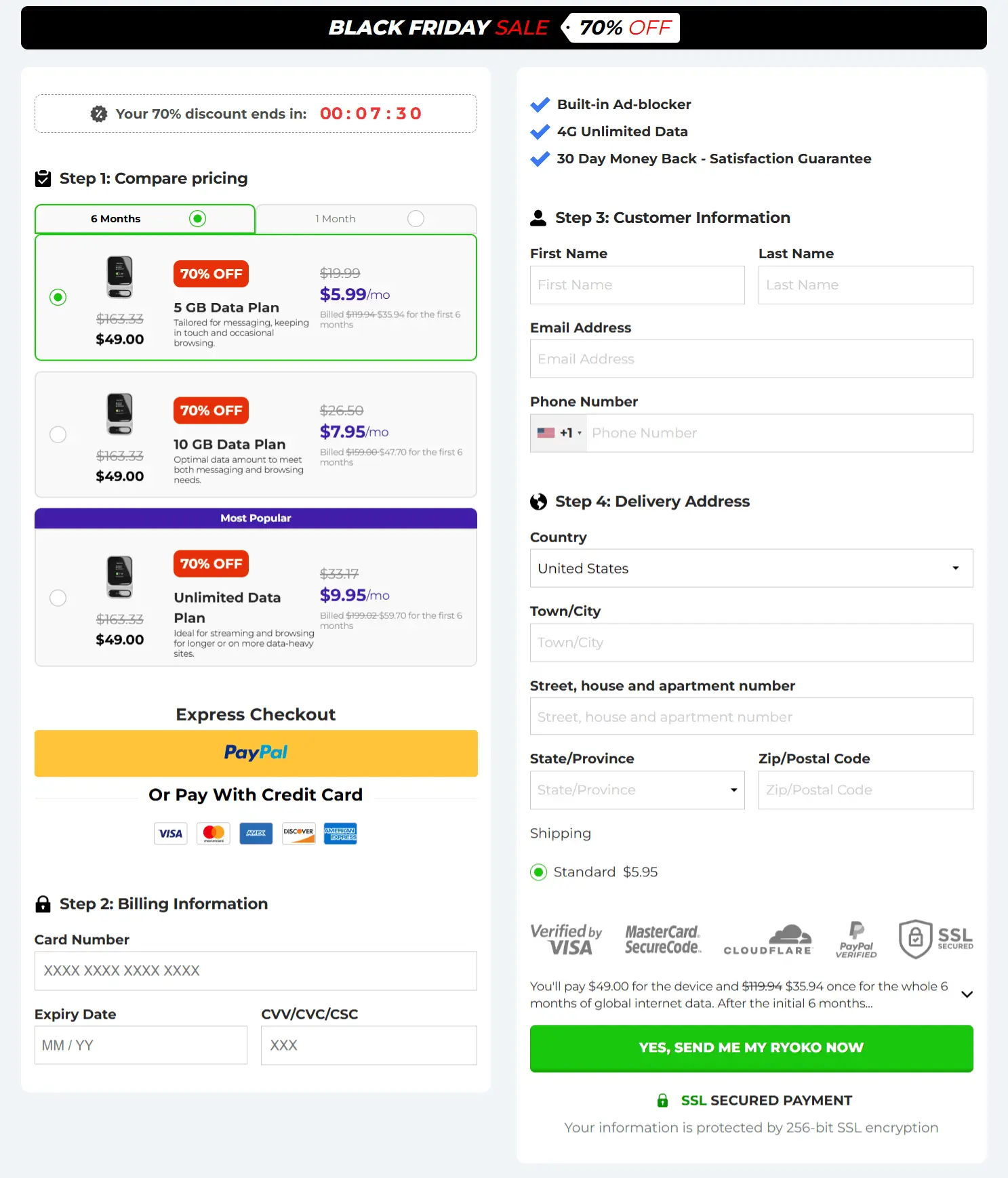Click the 70% OFF Black Friday tag

(x=621, y=28)
